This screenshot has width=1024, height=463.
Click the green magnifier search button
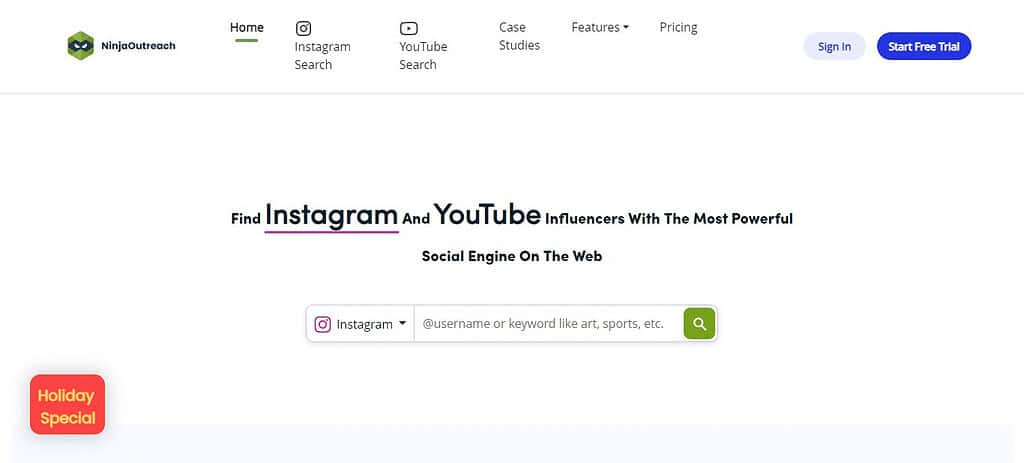(x=699, y=323)
